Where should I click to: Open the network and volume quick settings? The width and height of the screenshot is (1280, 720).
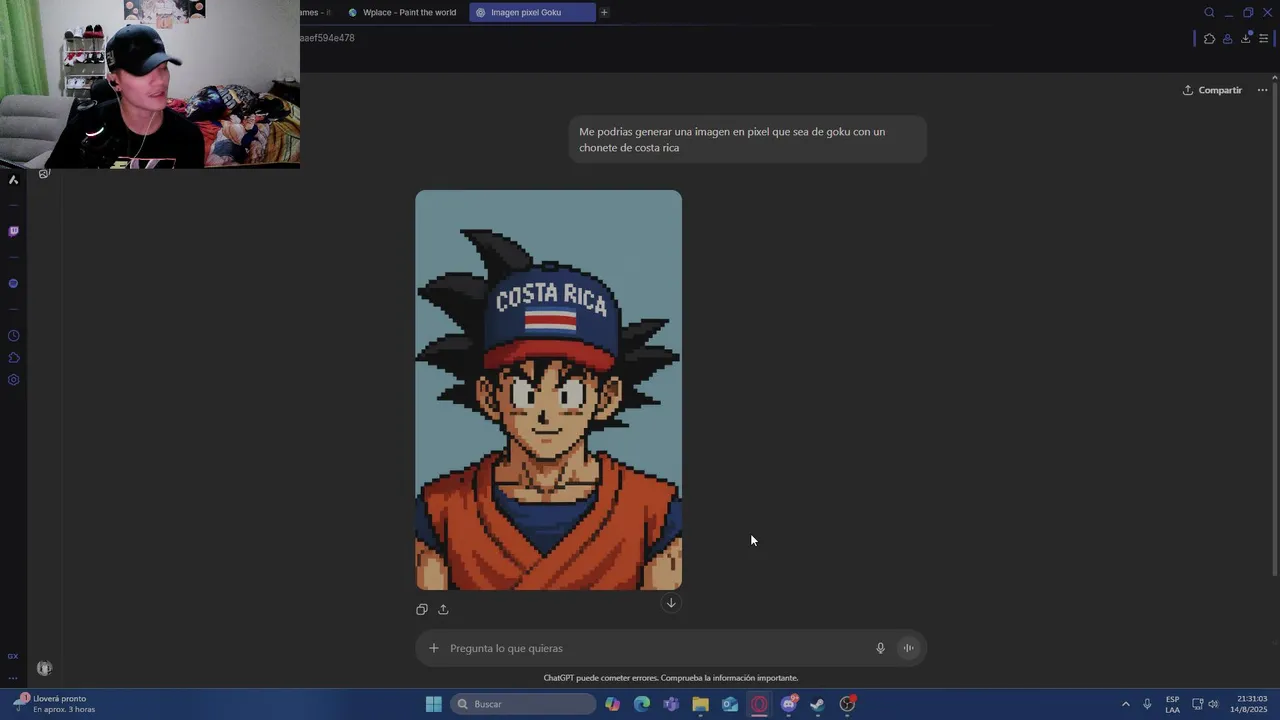coord(1205,704)
